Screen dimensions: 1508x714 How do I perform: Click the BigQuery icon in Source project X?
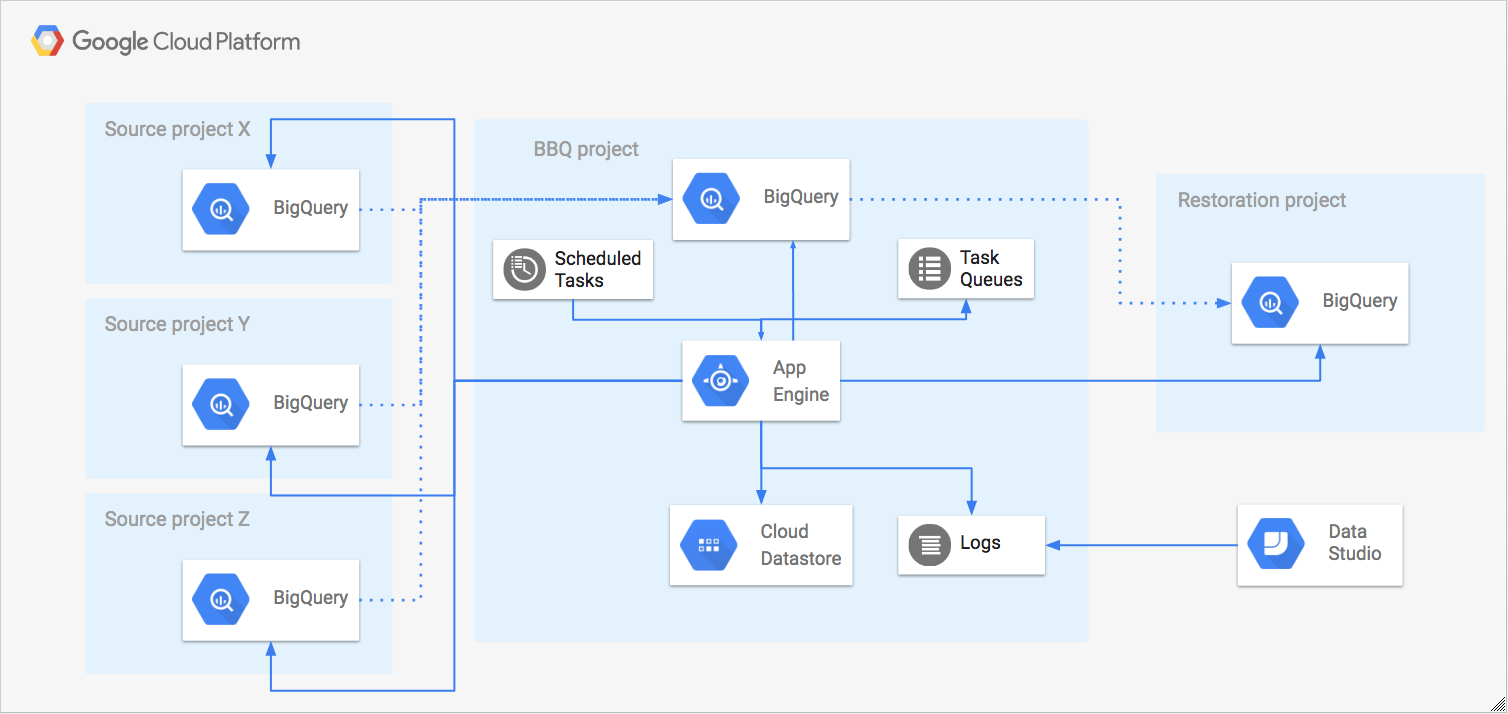pos(221,208)
